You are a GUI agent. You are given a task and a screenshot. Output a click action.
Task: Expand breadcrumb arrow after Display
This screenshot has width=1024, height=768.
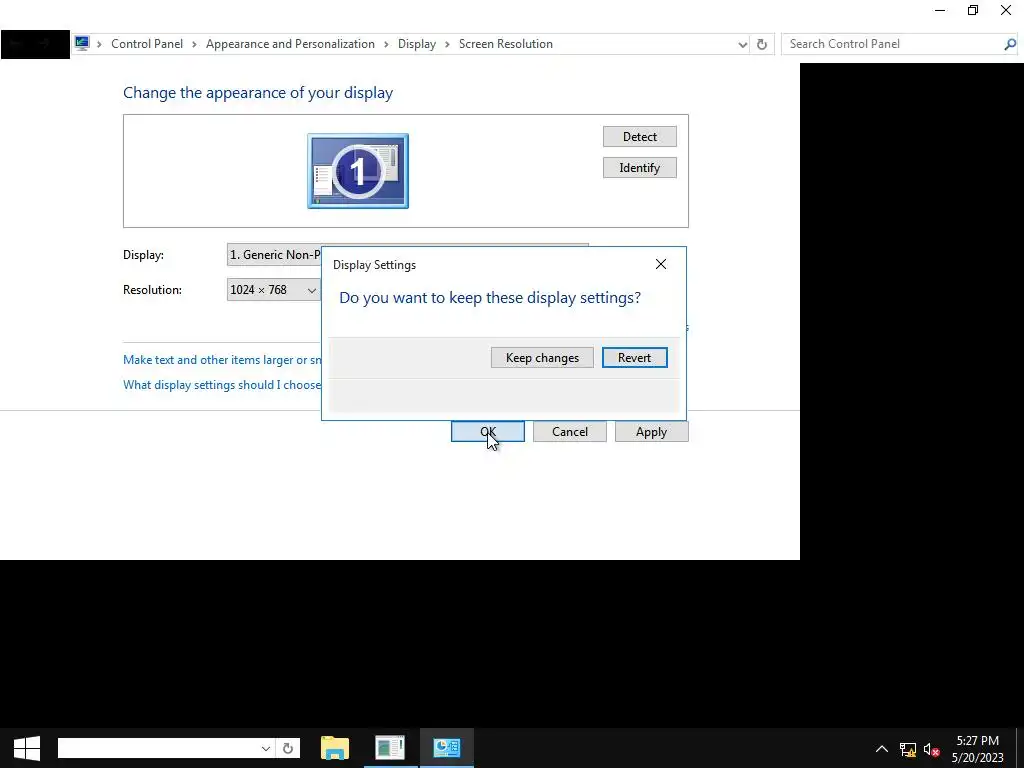[447, 44]
